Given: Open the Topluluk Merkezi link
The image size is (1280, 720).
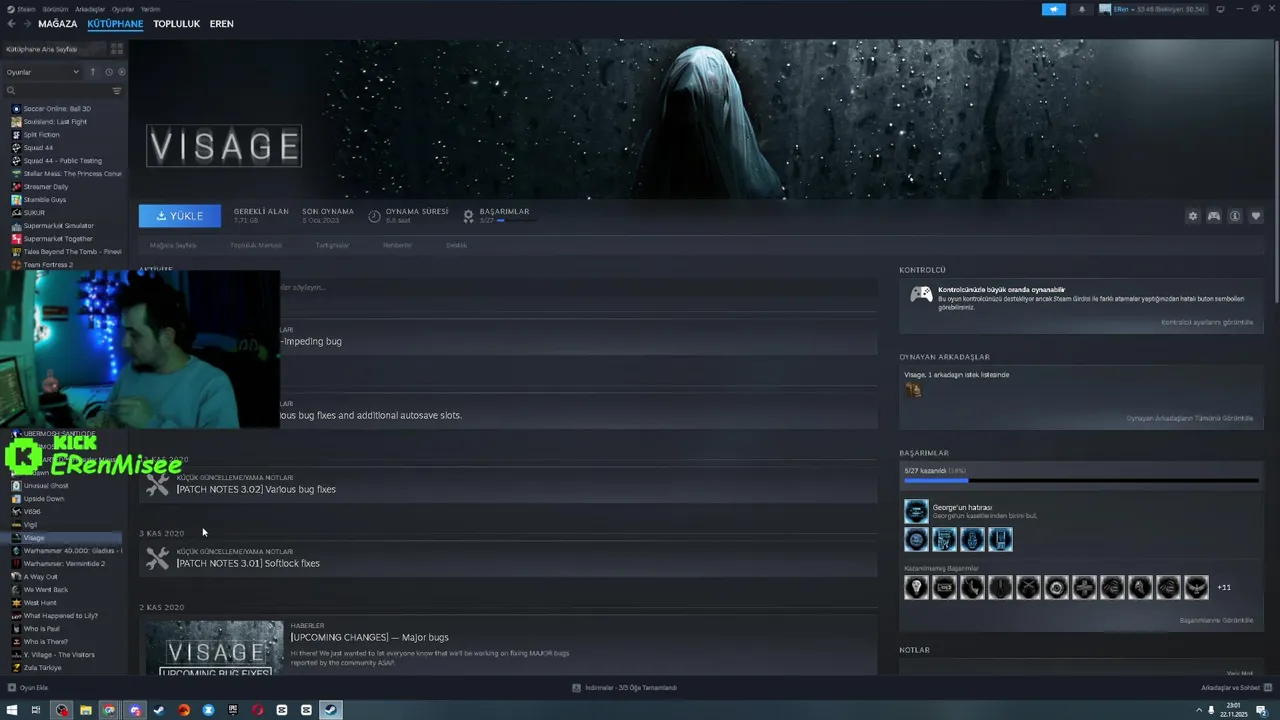Looking at the screenshot, I should tap(256, 245).
